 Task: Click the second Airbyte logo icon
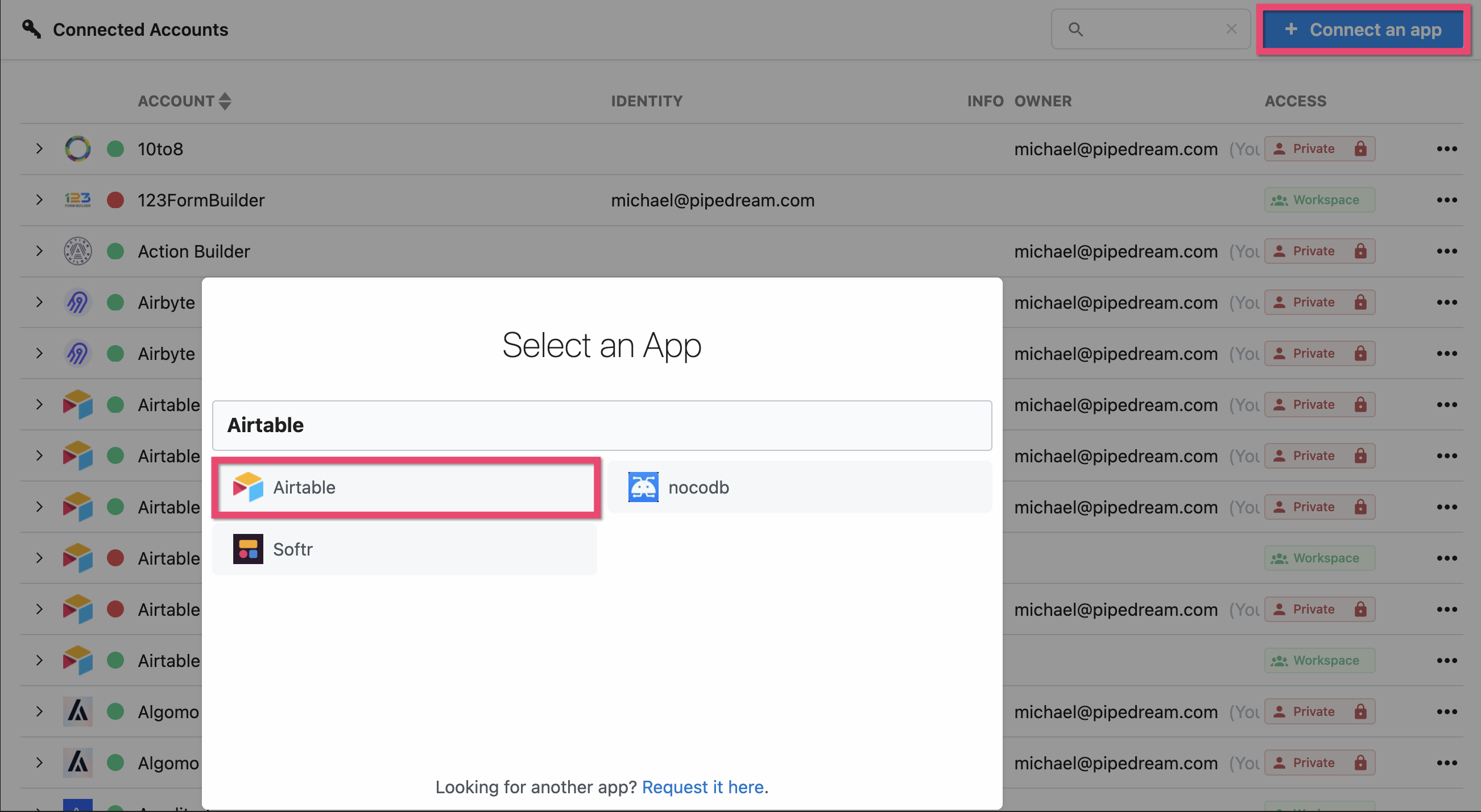pos(77,354)
